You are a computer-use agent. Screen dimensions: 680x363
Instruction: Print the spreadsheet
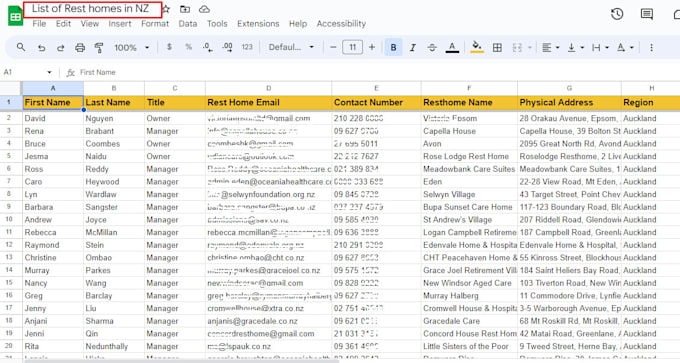pos(80,48)
